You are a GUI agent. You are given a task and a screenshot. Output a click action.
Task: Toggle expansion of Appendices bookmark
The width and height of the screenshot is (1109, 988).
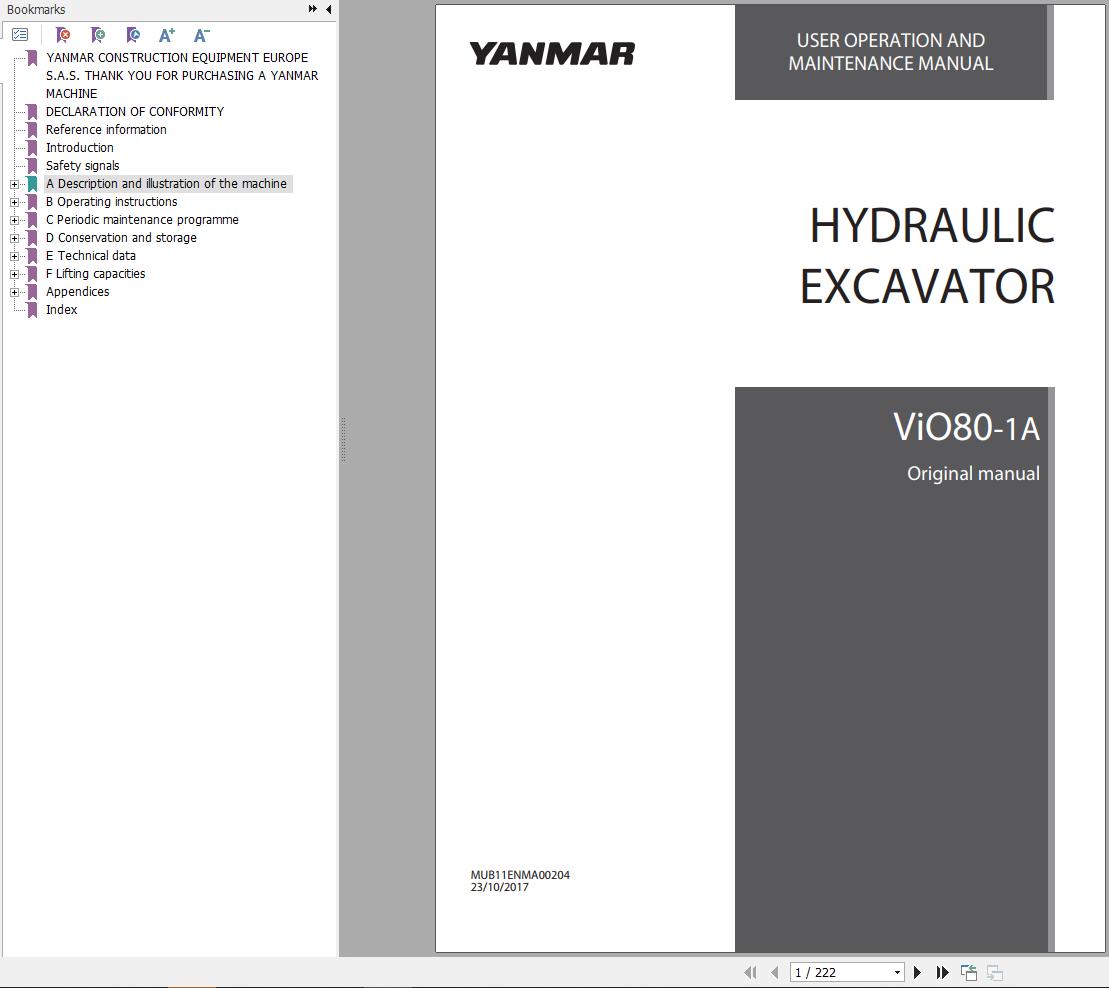[x=13, y=292]
